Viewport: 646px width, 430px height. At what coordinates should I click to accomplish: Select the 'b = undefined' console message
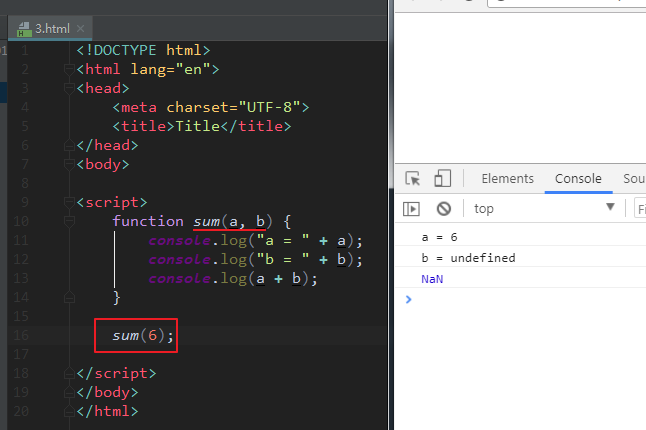click(468, 258)
